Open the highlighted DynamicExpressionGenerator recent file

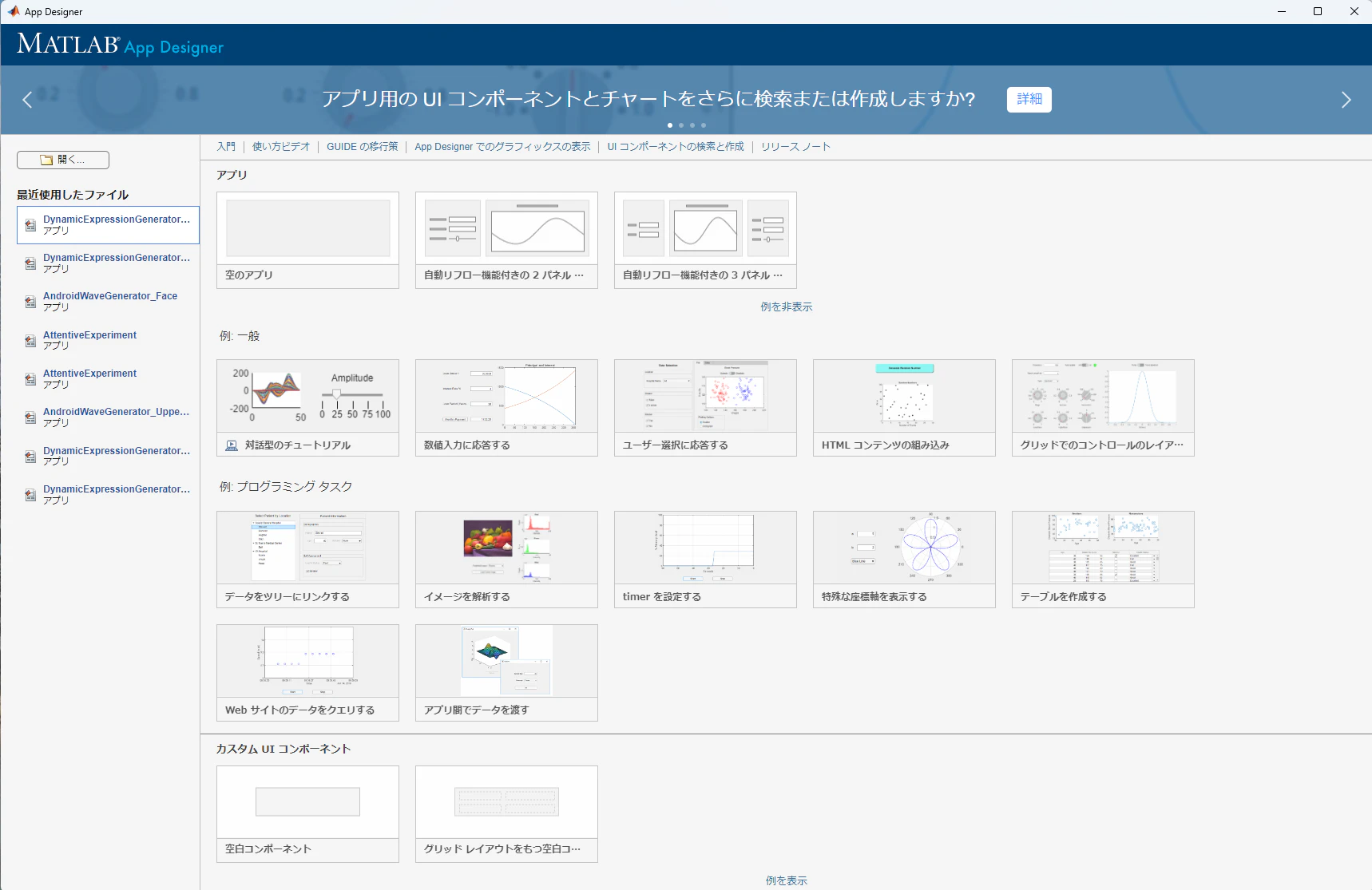click(x=108, y=225)
